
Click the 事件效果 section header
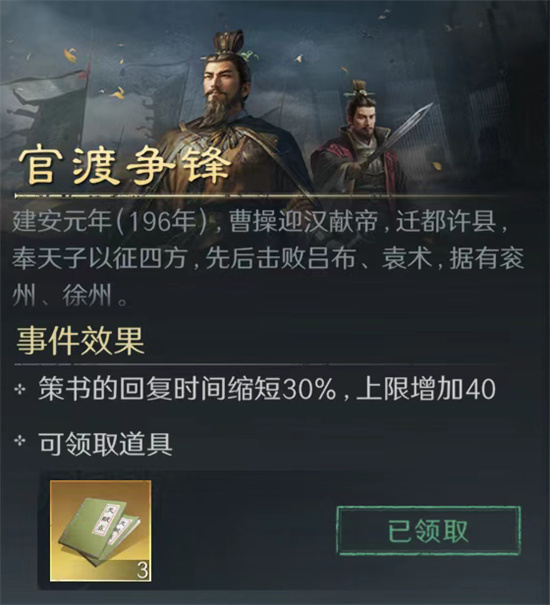click(80, 341)
